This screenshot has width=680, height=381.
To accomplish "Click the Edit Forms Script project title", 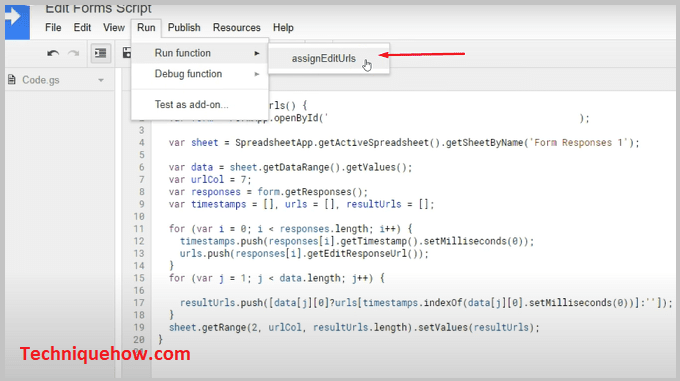I will click(x=98, y=9).
